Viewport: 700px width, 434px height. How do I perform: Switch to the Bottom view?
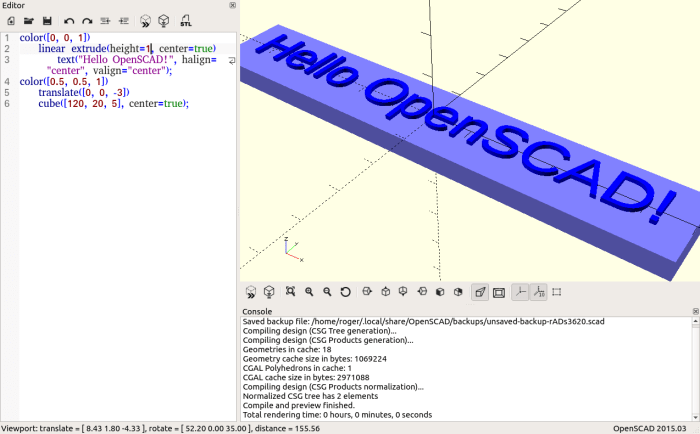click(x=403, y=292)
